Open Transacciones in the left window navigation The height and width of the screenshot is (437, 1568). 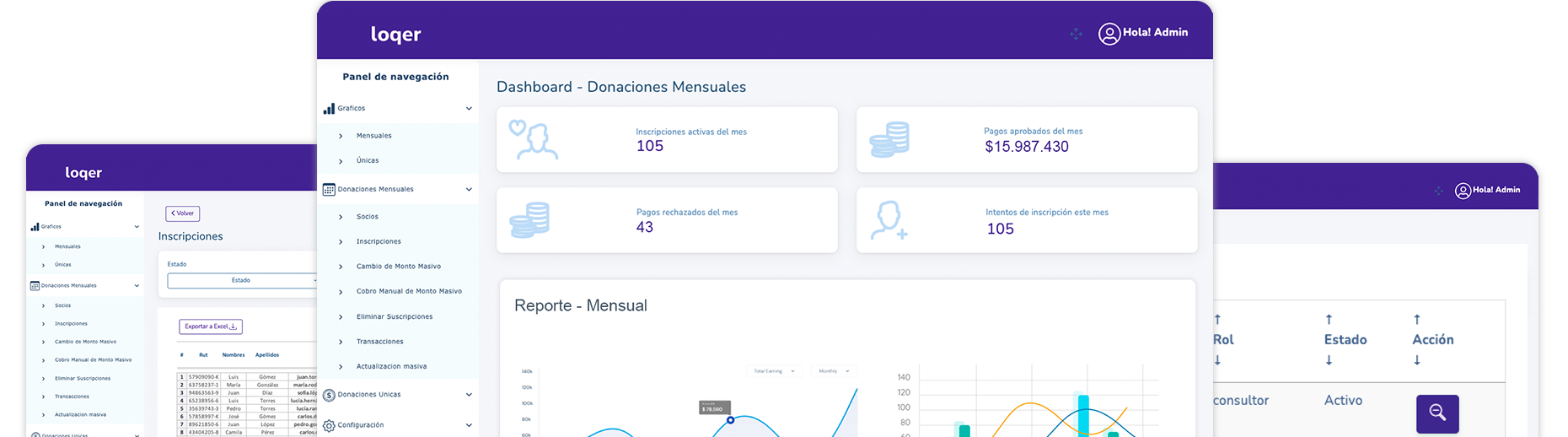point(72,397)
